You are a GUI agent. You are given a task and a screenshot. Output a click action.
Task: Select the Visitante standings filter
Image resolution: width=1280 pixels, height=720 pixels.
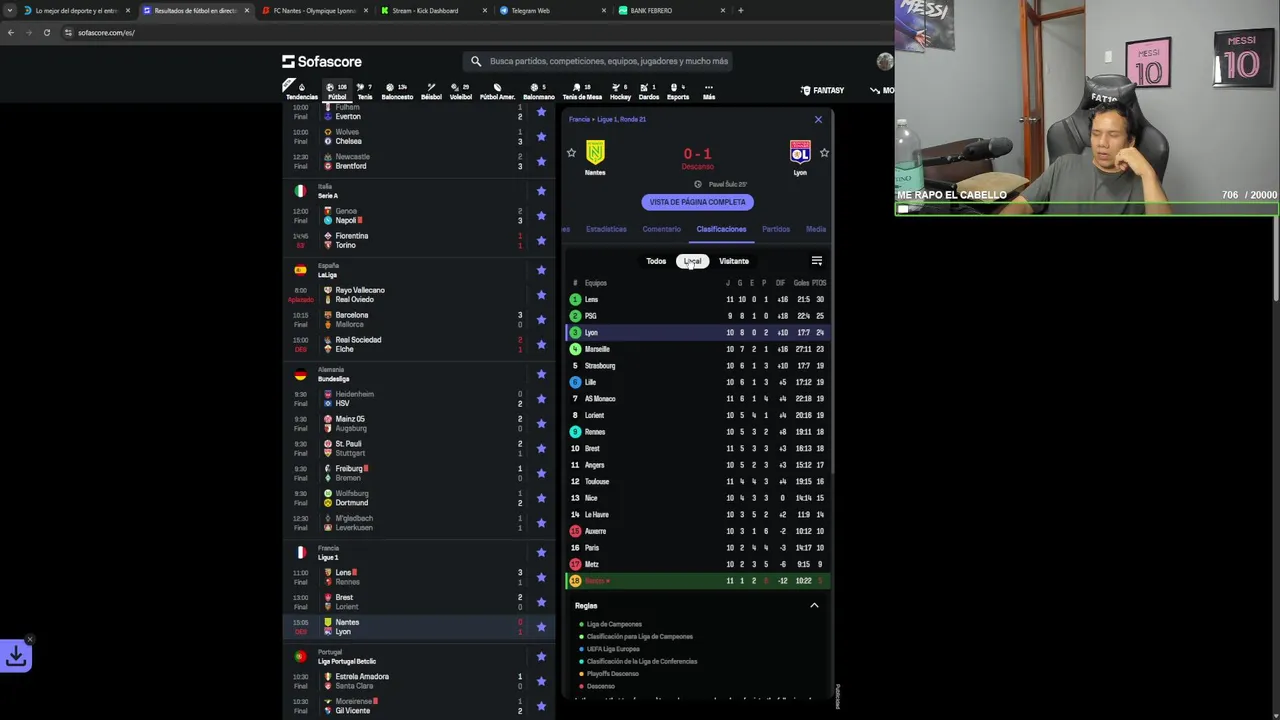733,261
